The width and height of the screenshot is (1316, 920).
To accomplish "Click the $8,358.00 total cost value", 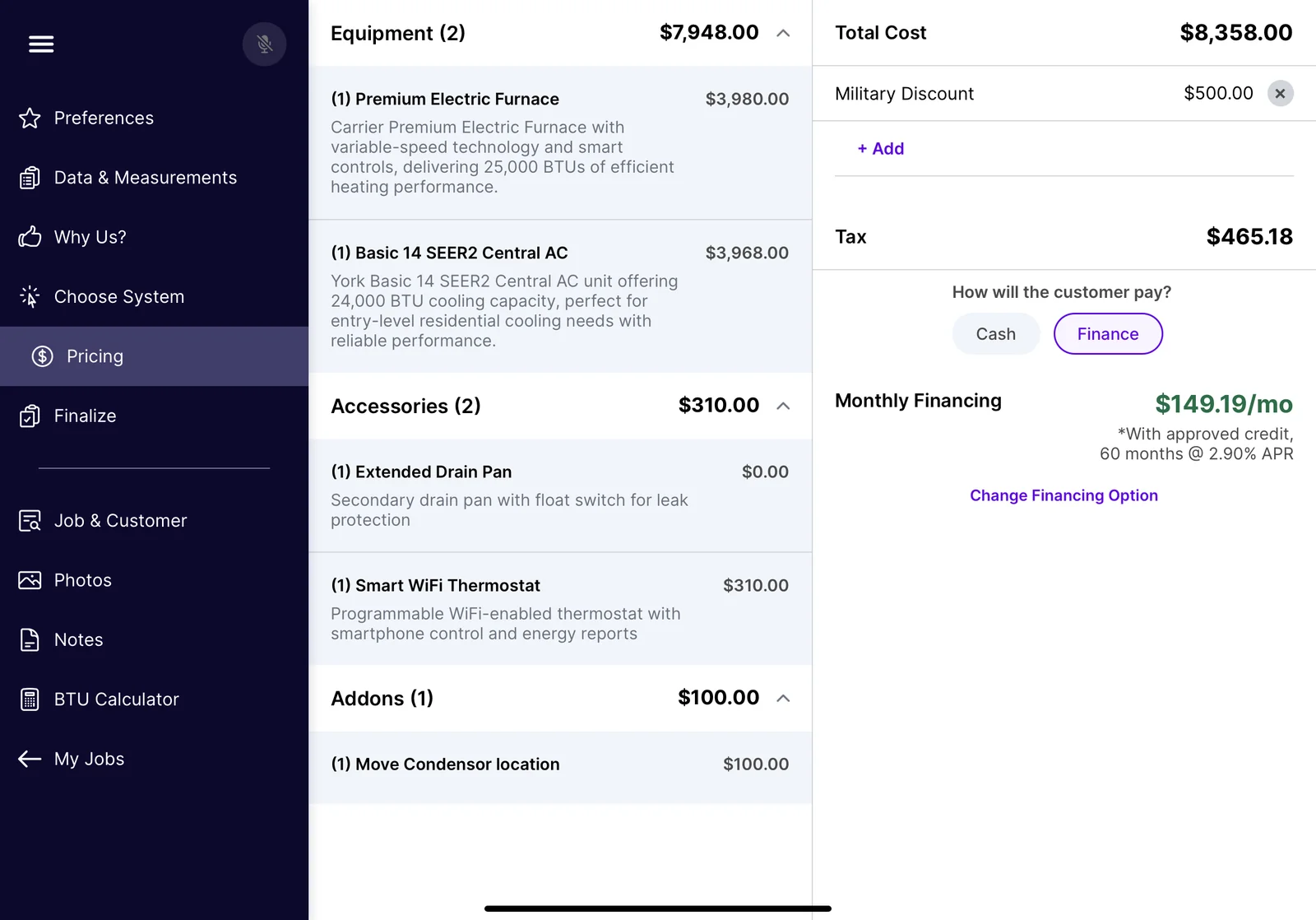I will click(x=1235, y=33).
